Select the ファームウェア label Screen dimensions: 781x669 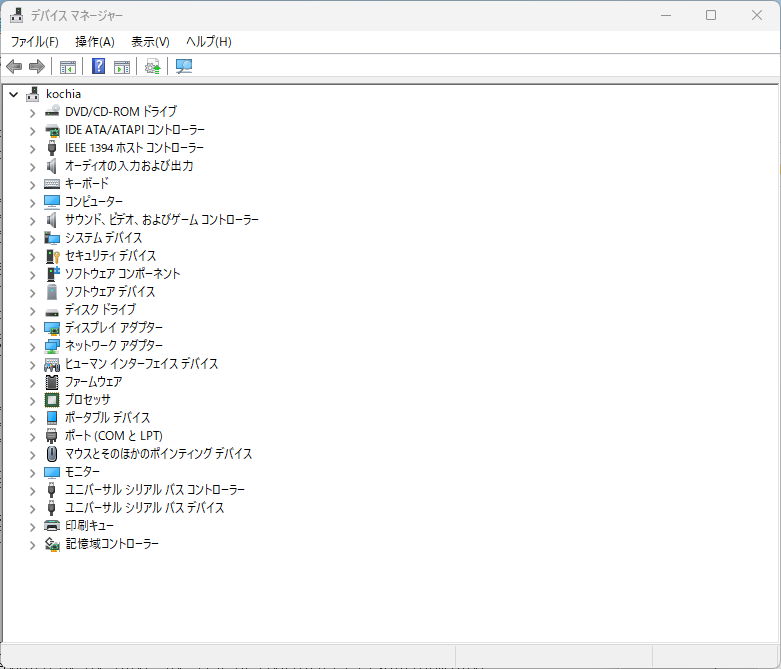pos(94,382)
